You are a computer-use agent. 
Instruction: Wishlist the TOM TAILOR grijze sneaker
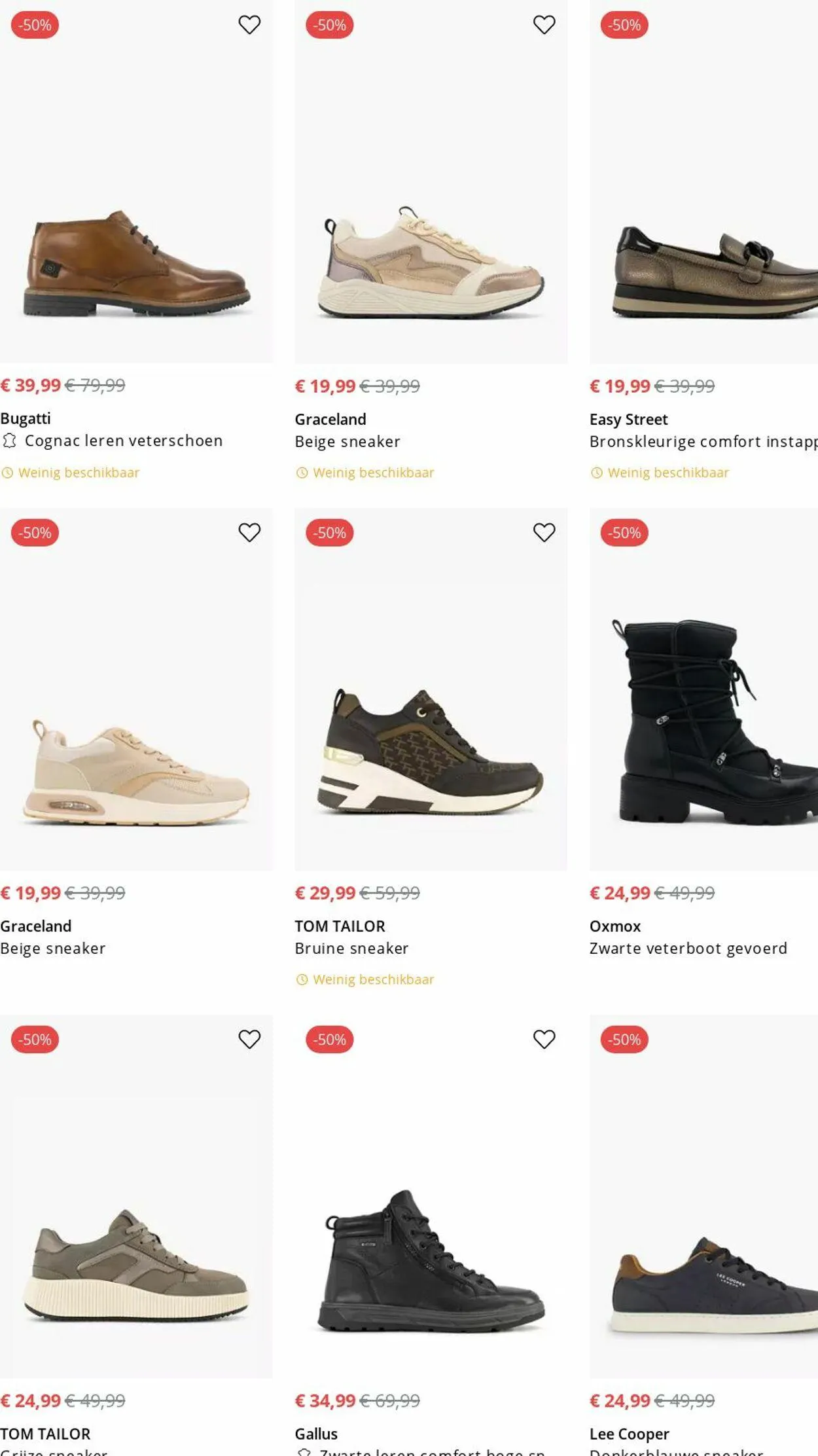tap(249, 1039)
